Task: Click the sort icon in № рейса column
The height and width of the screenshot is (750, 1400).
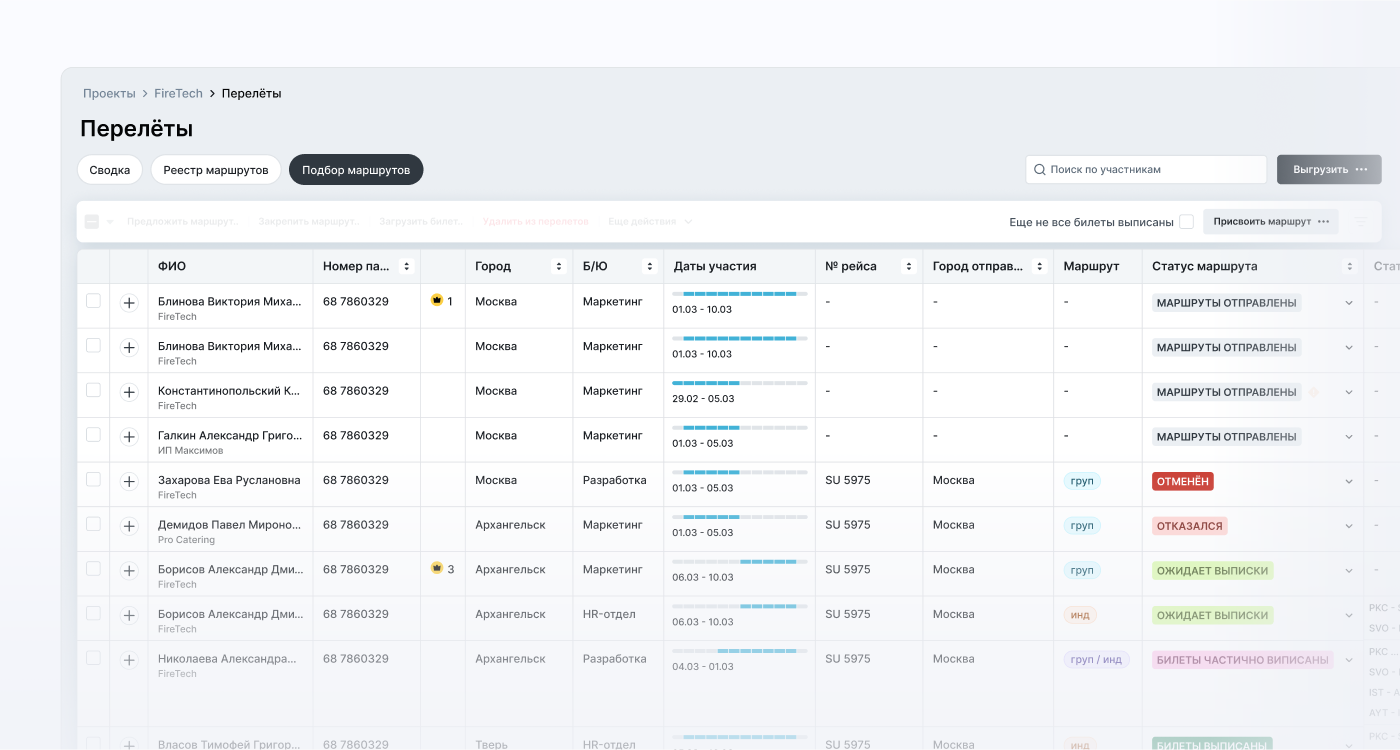Action: (x=908, y=267)
